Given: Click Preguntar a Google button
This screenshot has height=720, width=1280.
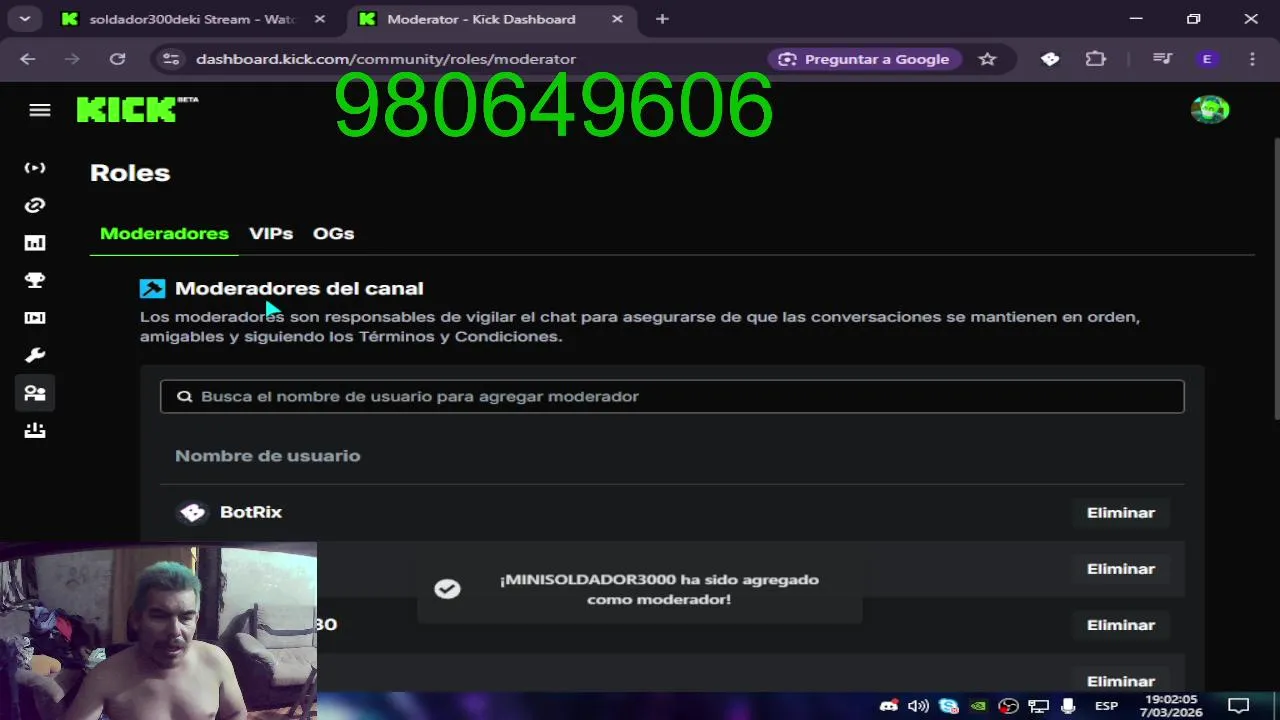Looking at the screenshot, I should (865, 59).
